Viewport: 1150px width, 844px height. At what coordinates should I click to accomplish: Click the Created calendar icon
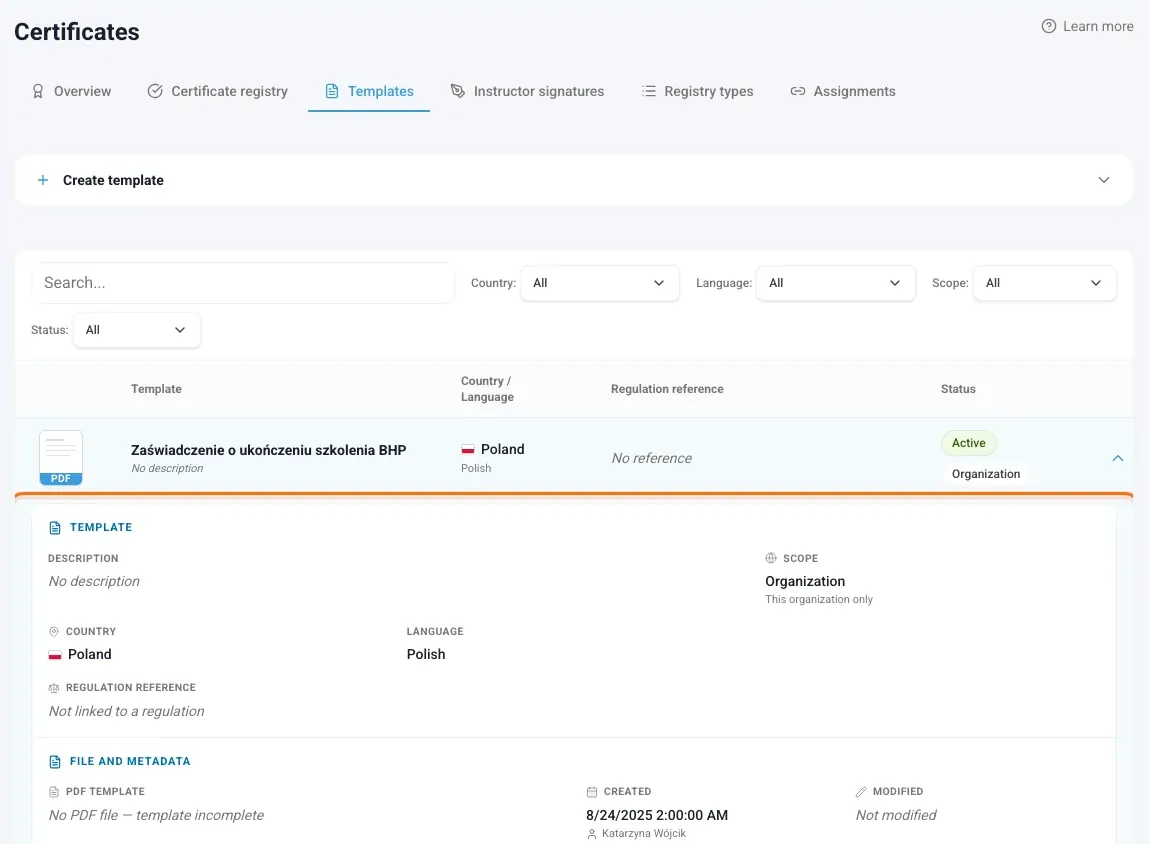coord(592,792)
